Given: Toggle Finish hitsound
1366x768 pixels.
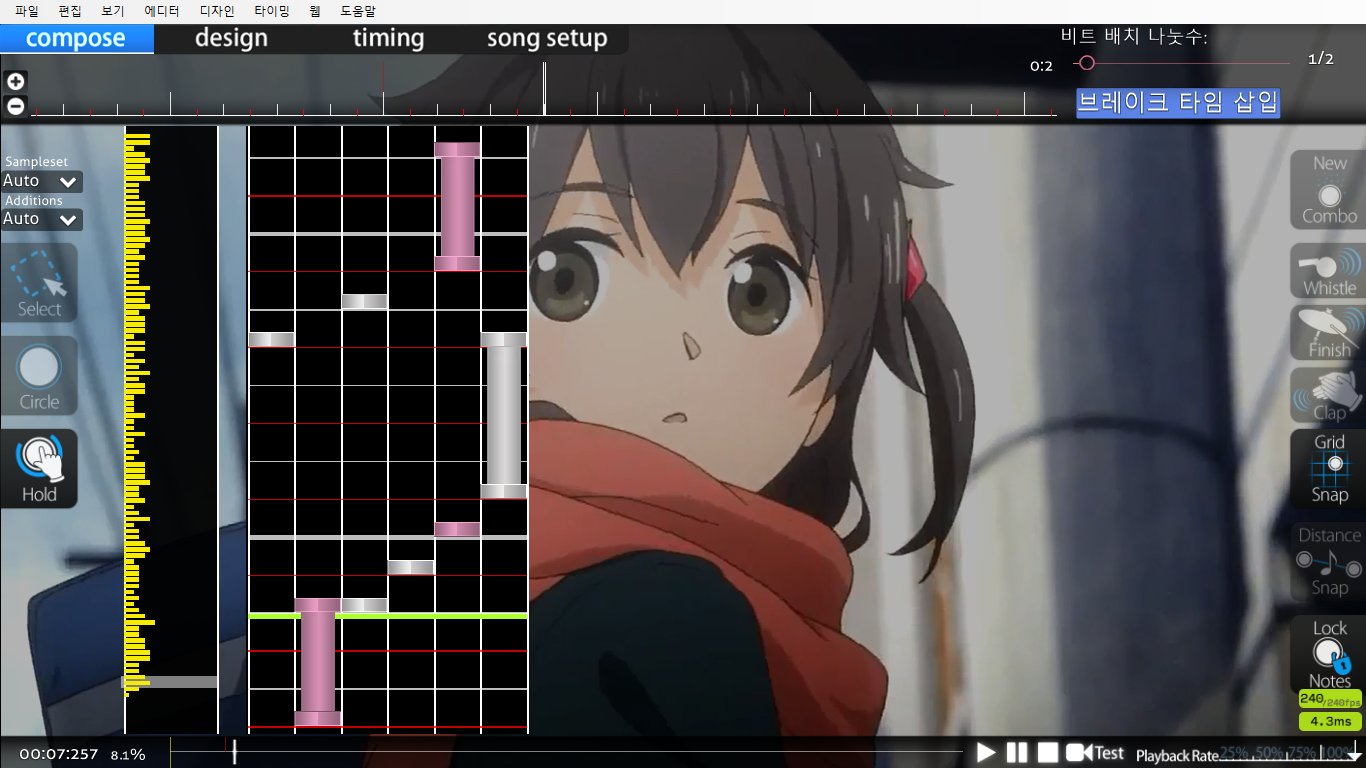Looking at the screenshot, I should tap(1328, 333).
